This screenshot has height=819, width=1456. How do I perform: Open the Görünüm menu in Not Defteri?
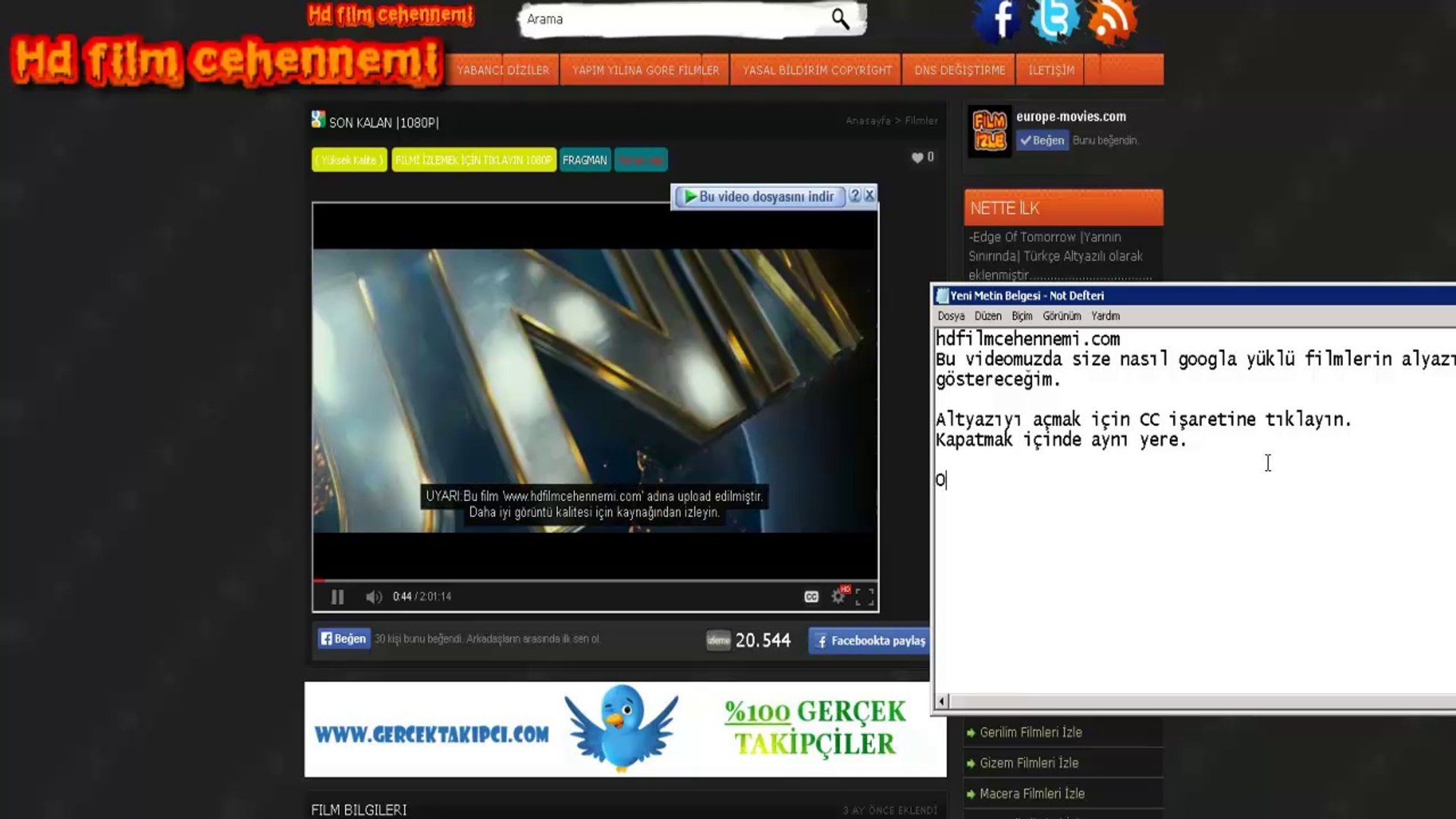pyautogui.click(x=1061, y=316)
